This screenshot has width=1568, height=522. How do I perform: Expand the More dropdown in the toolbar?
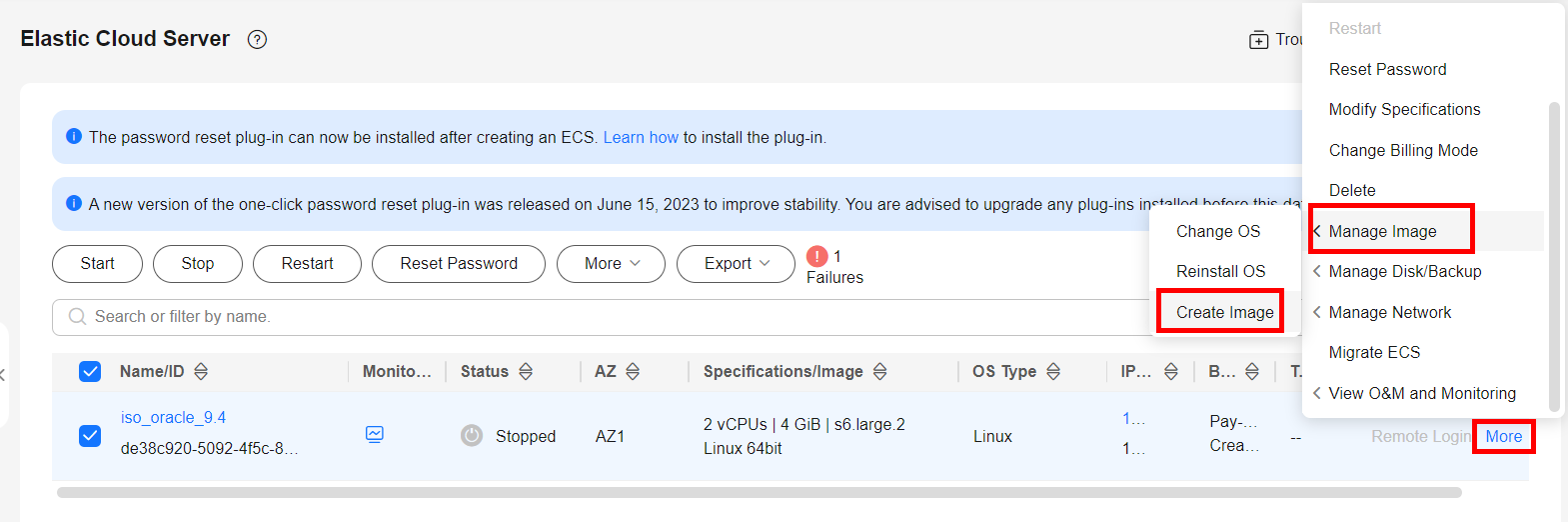pyautogui.click(x=611, y=264)
